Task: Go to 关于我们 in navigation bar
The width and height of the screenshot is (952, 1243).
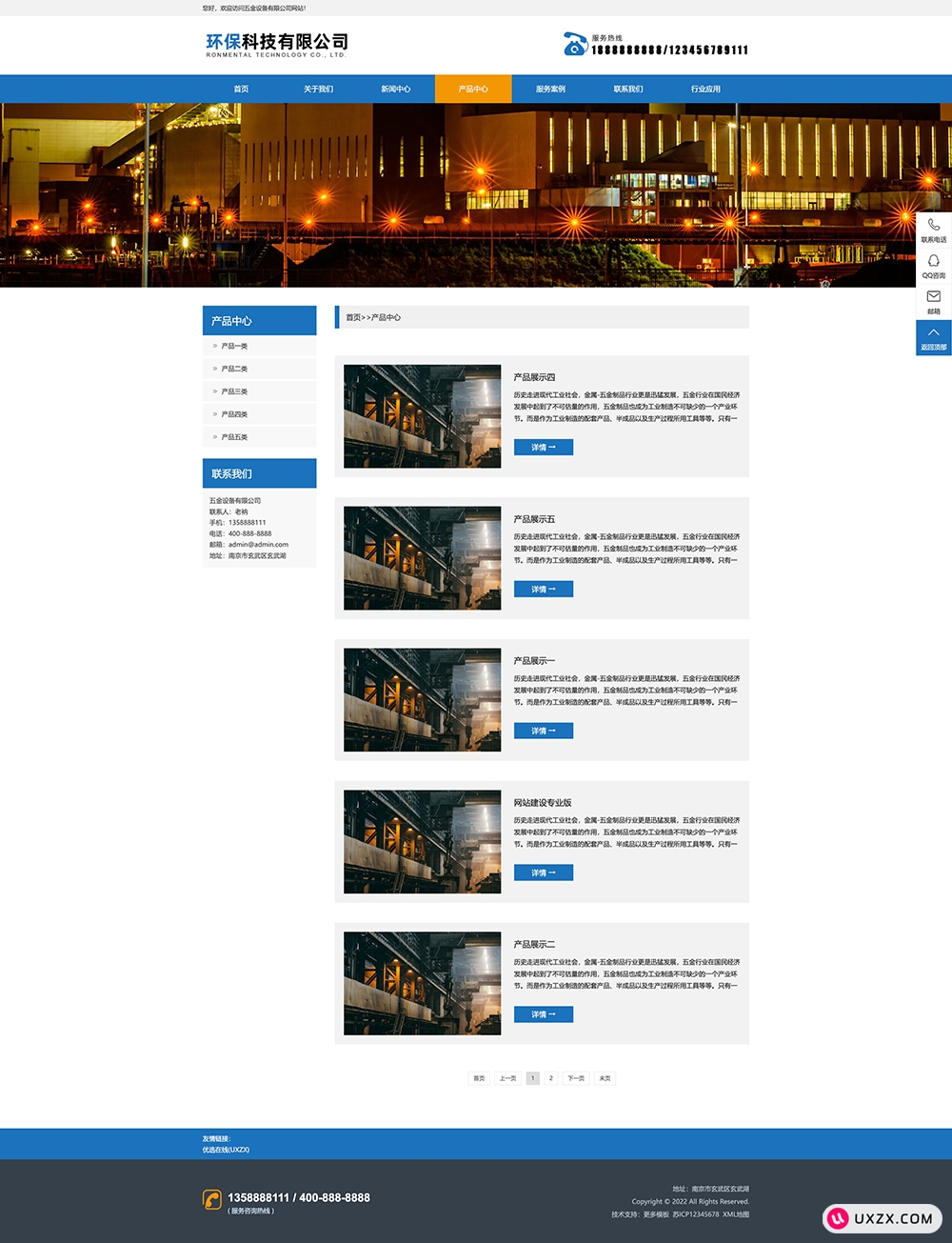Action: coord(318,89)
